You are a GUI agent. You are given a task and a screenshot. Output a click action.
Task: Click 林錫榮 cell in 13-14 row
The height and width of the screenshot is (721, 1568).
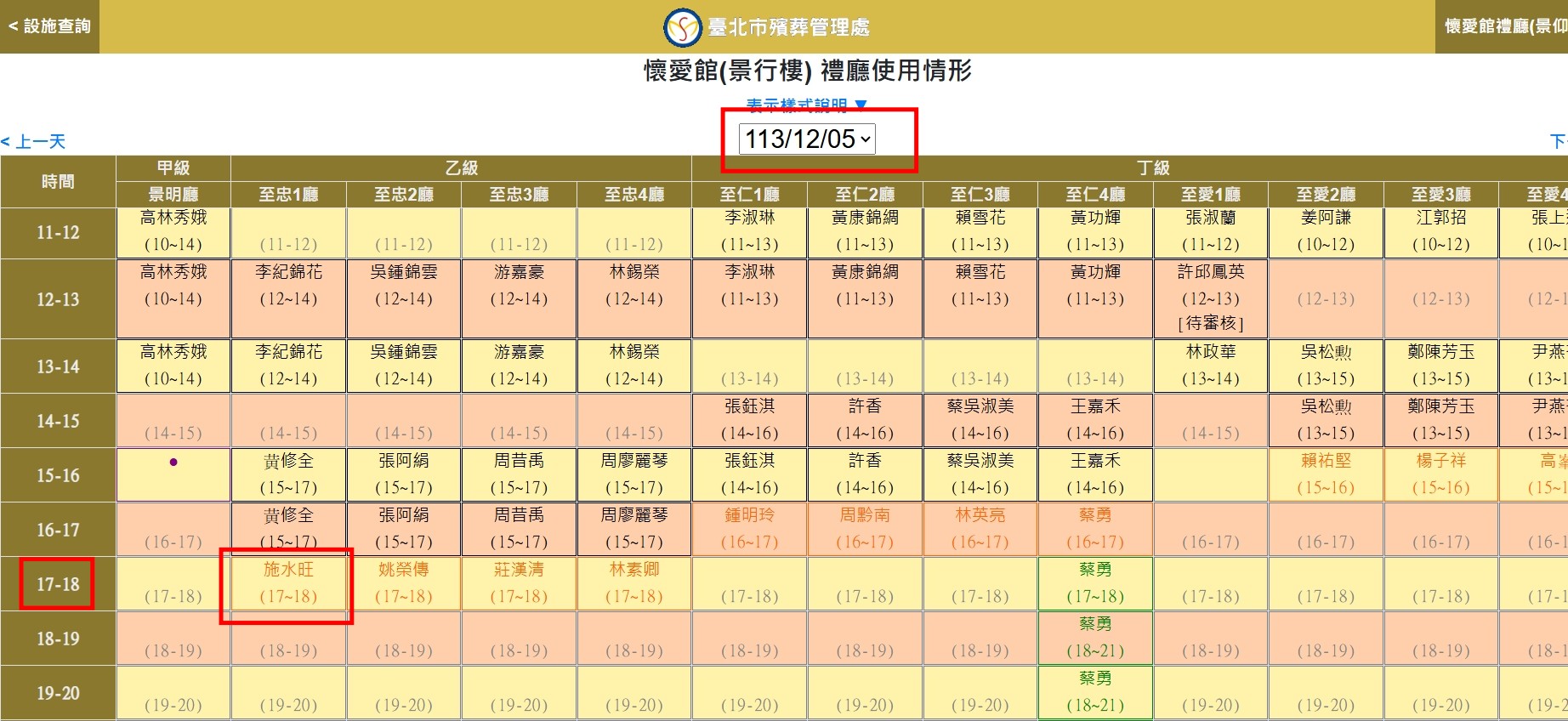(x=634, y=366)
